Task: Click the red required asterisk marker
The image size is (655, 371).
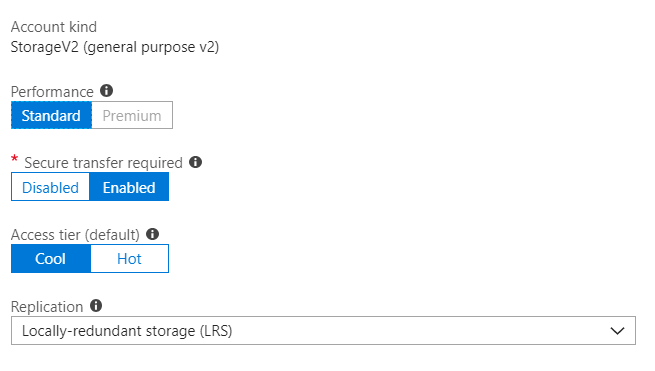Action: [x=15, y=159]
